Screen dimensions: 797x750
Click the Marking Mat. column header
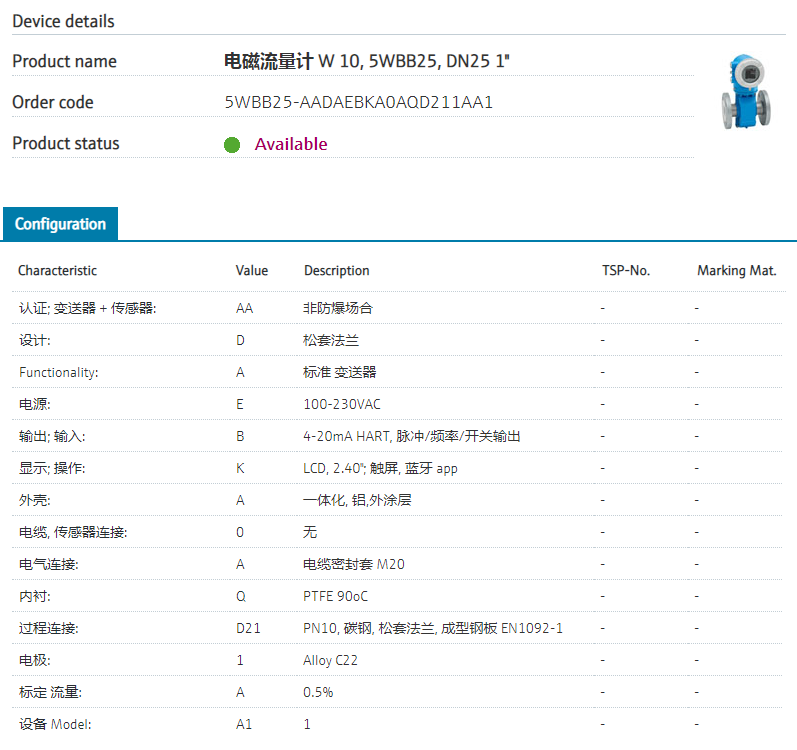(x=736, y=271)
